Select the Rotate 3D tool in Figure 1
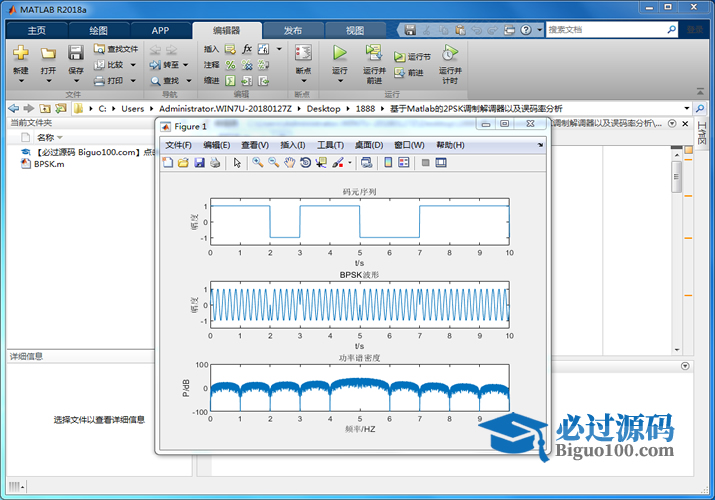The width and height of the screenshot is (715, 500). (x=305, y=162)
